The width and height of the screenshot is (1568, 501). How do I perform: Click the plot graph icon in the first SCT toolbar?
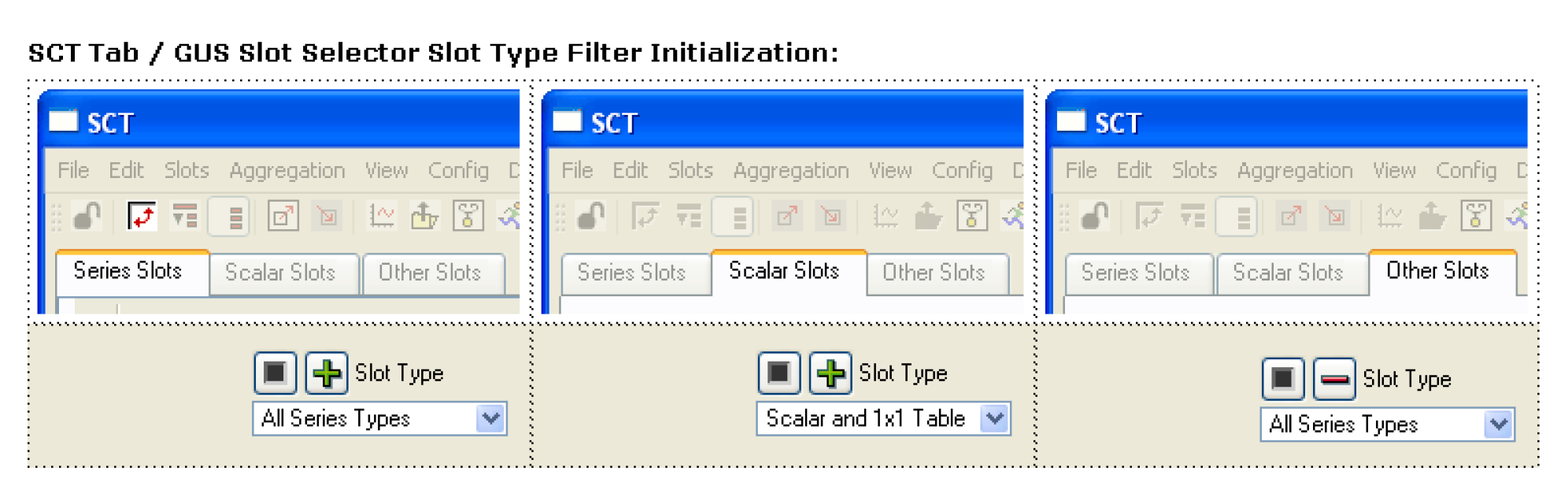coord(381,216)
